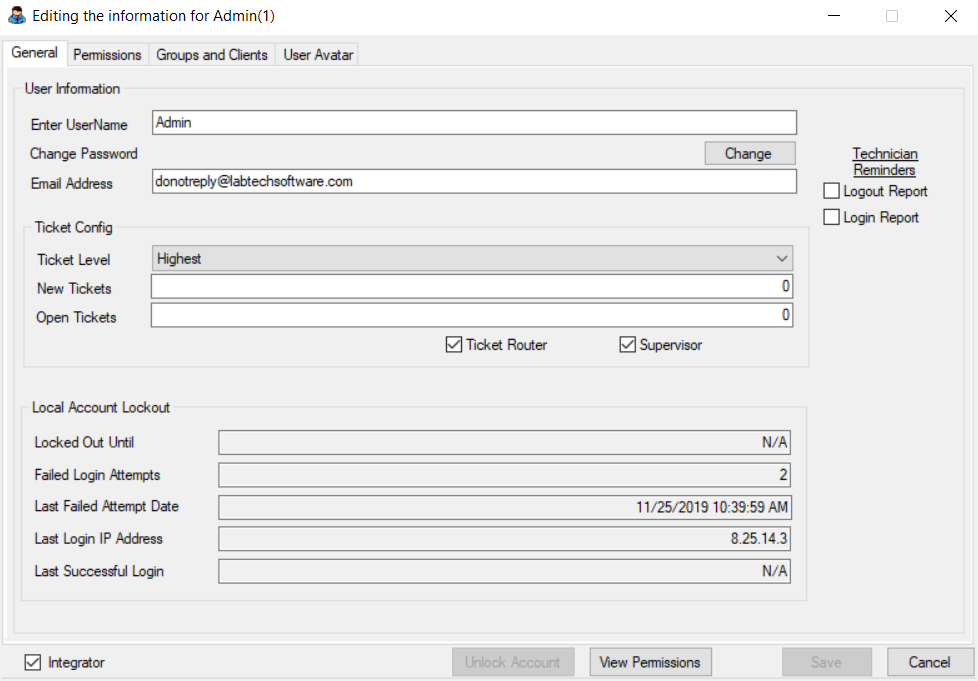Uncheck the Supervisor checkbox

click(x=627, y=344)
